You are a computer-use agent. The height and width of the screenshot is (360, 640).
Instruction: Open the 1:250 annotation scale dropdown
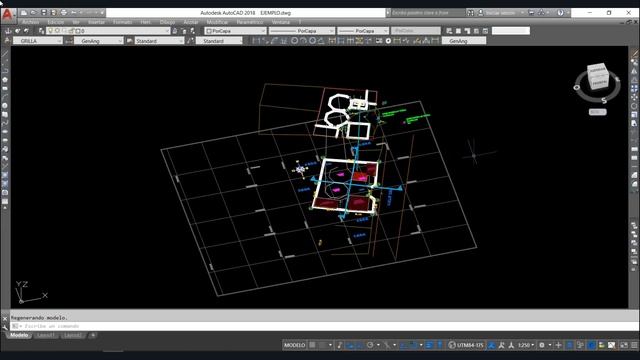click(x=526, y=345)
